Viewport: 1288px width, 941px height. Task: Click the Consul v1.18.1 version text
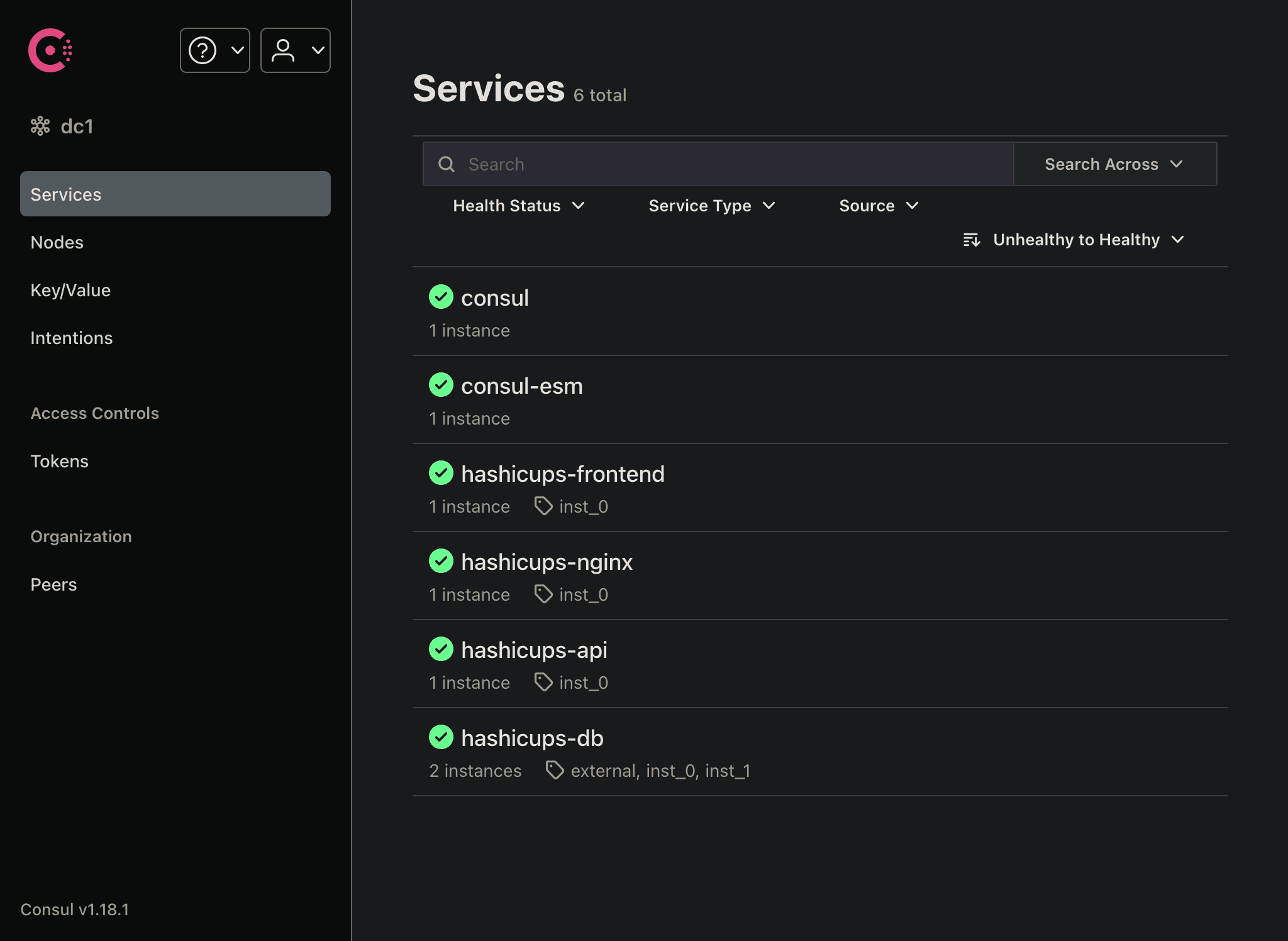(x=74, y=910)
